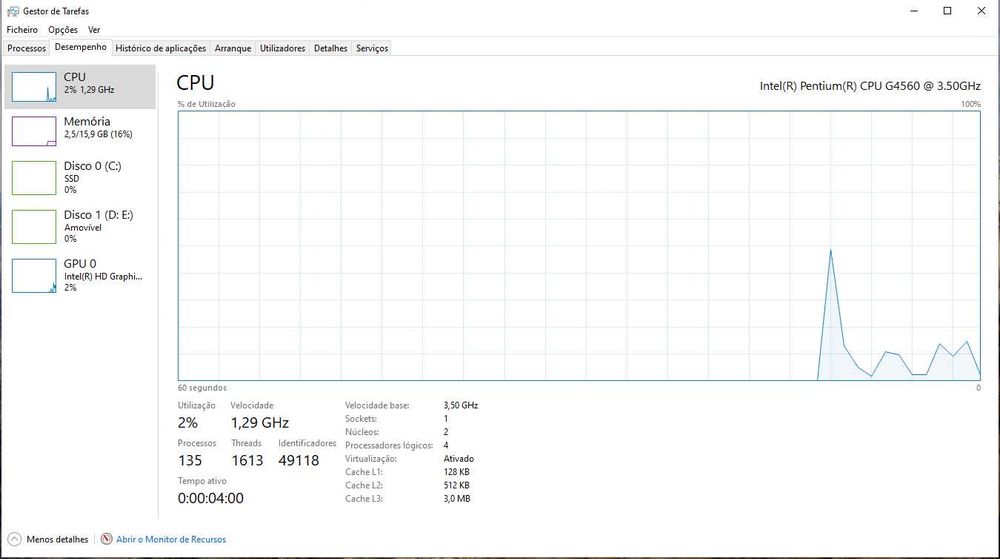Click the Disco 1 (D: E:) label
This screenshot has height=559, width=1000.
[x=98, y=215]
